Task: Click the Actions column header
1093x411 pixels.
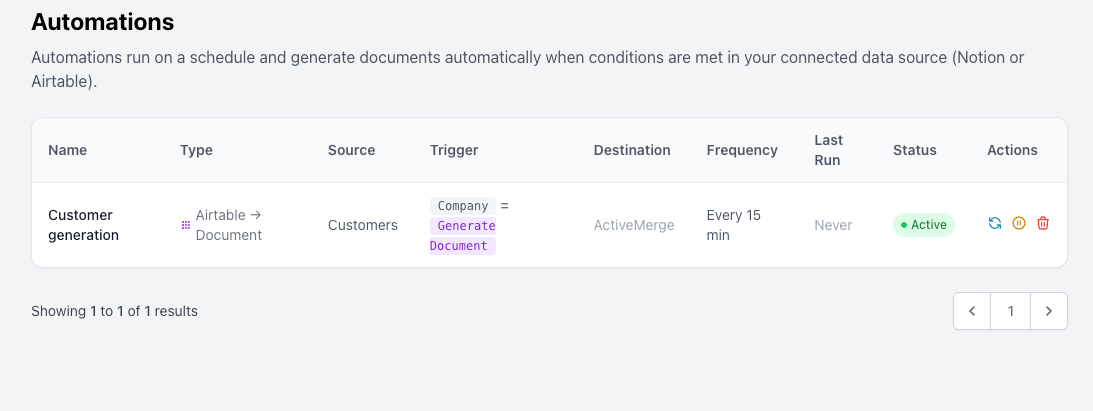Action: 1012,150
